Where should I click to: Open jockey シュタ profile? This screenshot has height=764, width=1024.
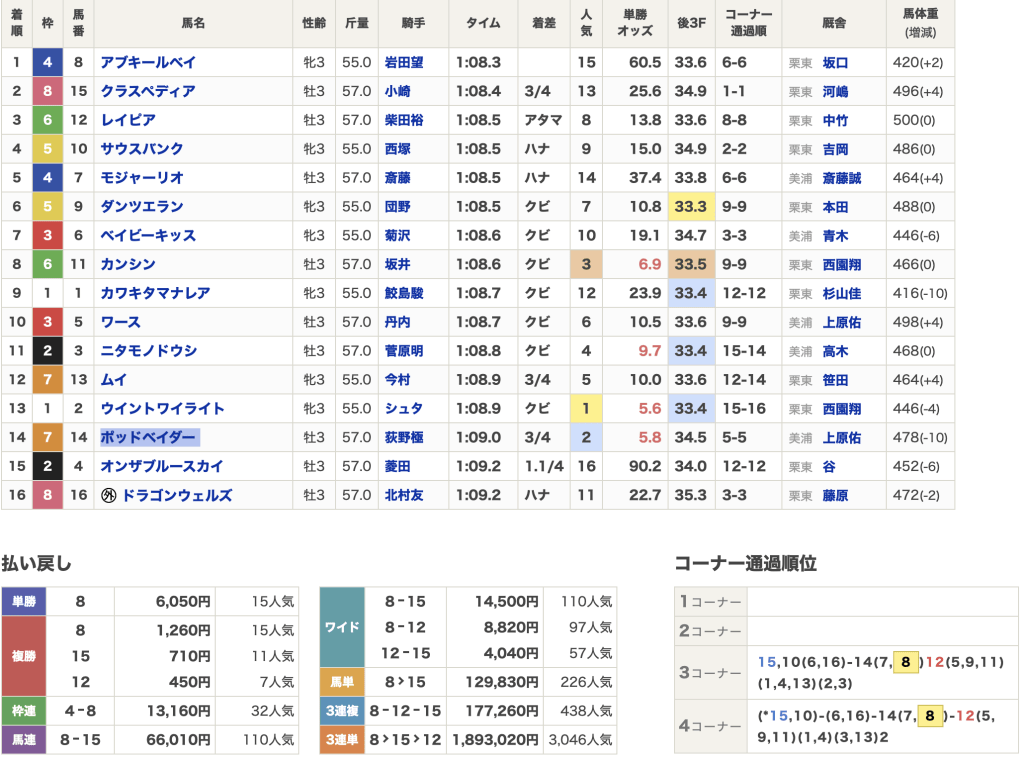pos(404,409)
